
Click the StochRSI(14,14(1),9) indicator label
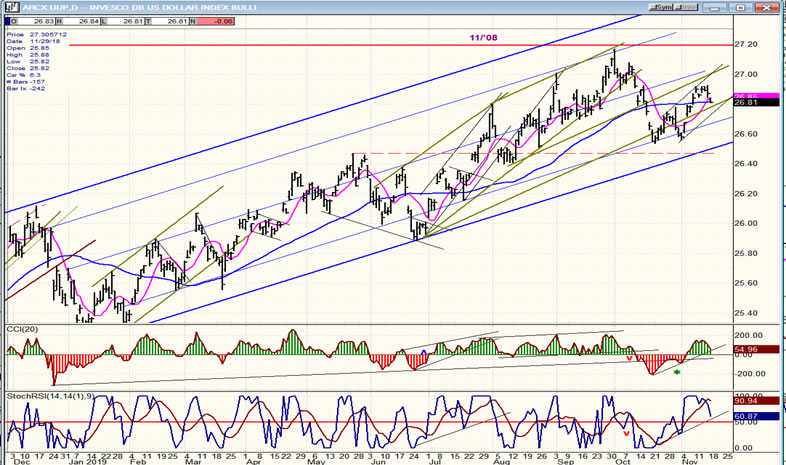point(49,396)
